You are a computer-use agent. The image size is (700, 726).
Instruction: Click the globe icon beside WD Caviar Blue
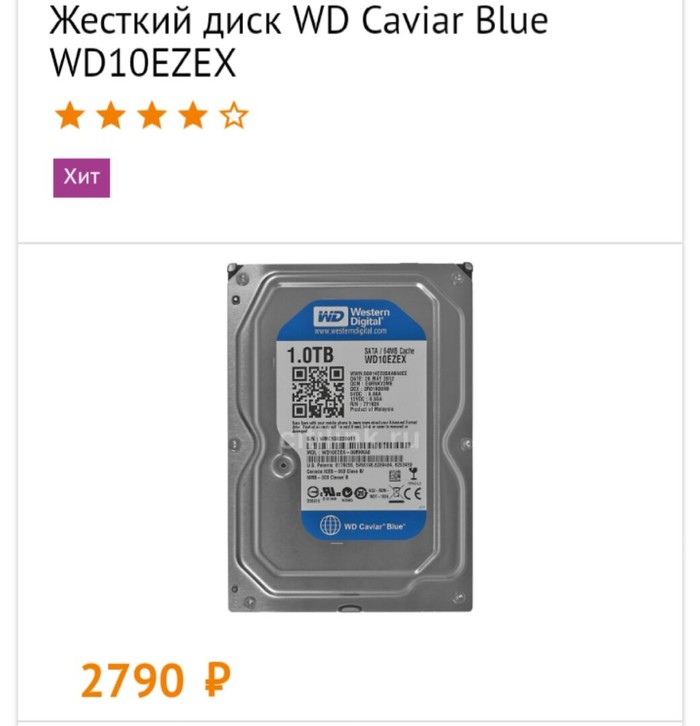point(330,525)
